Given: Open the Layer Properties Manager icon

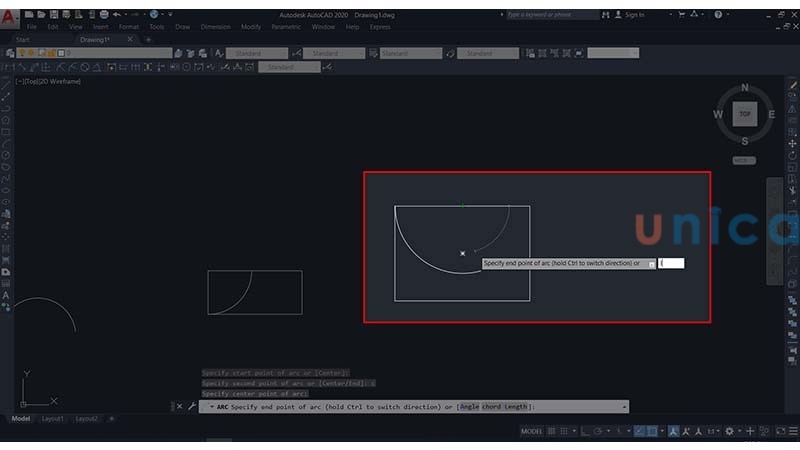Looking at the screenshot, I should tap(10, 53).
